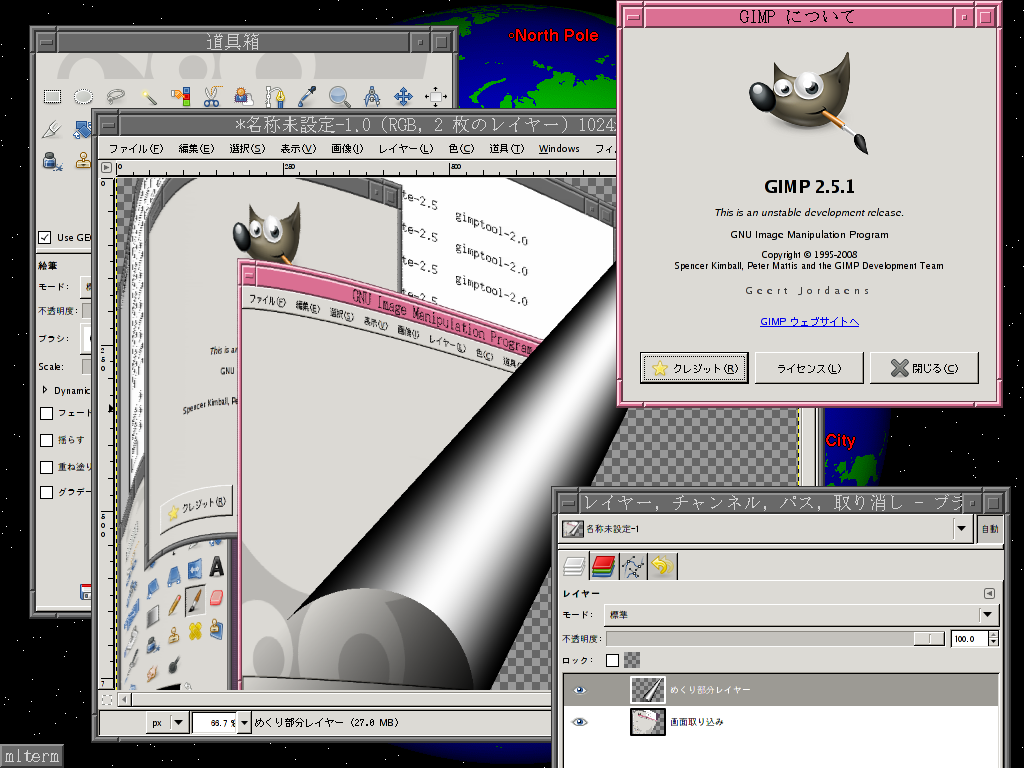Image resolution: width=1024 pixels, height=768 pixels.
Task: Select the Zoom magnifier tool
Action: 339,97
